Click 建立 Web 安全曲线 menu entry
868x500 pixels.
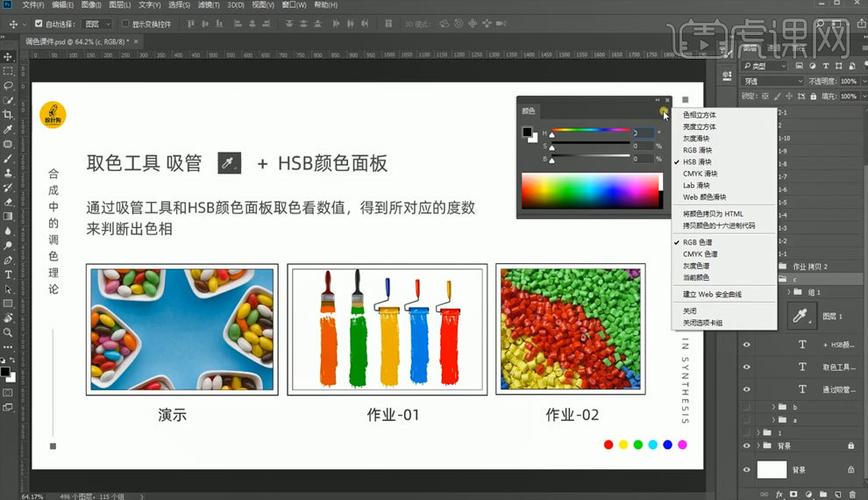[x=712, y=294]
